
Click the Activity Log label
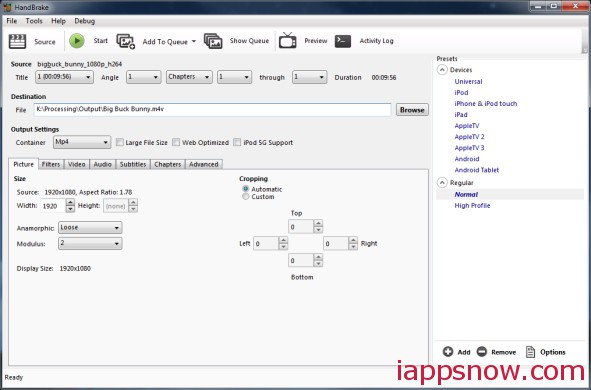376,41
